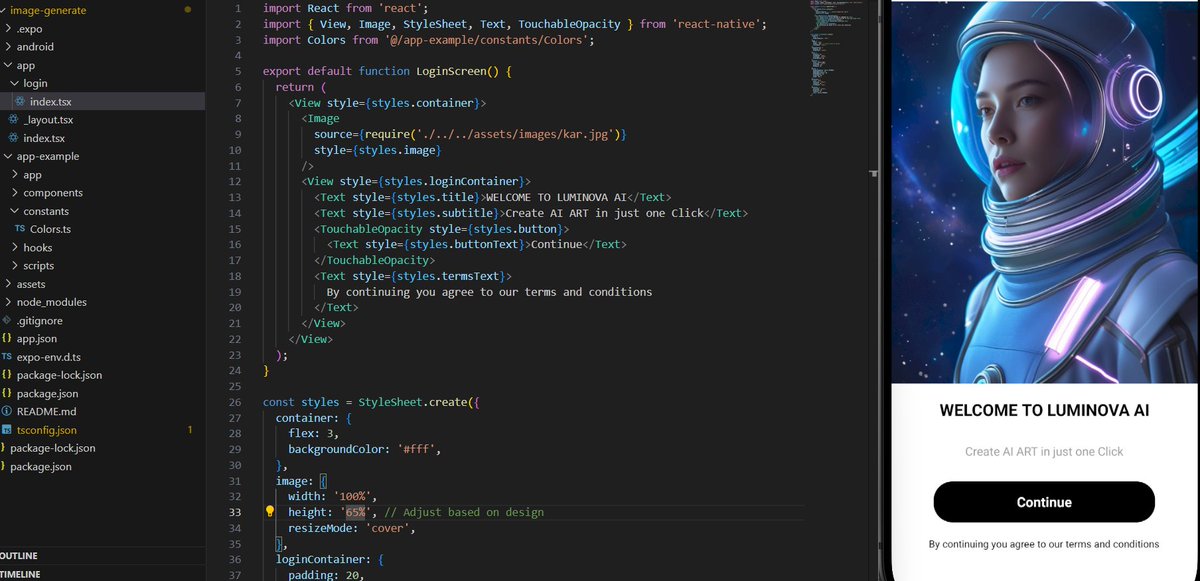Screen dimensions: 1200x581
Task: Click the LoginScreen function name
Action: coord(451,71)
